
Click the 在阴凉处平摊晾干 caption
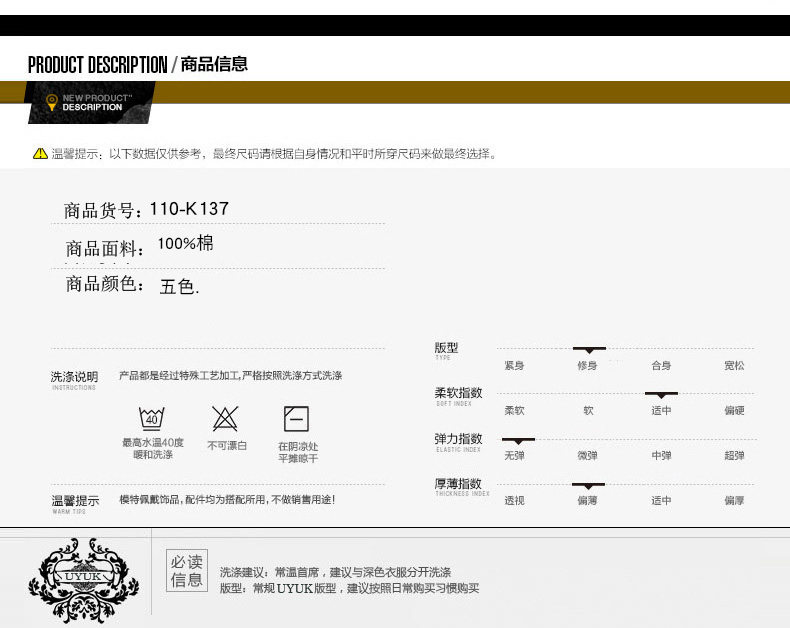298,452
